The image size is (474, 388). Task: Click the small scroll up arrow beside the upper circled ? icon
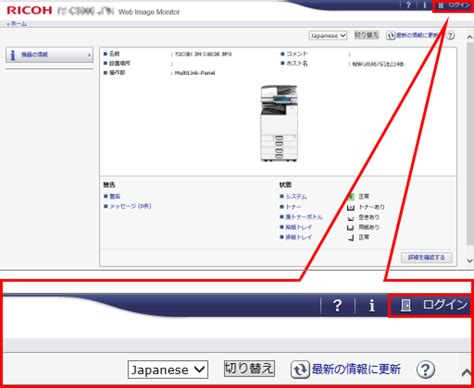tap(470, 36)
